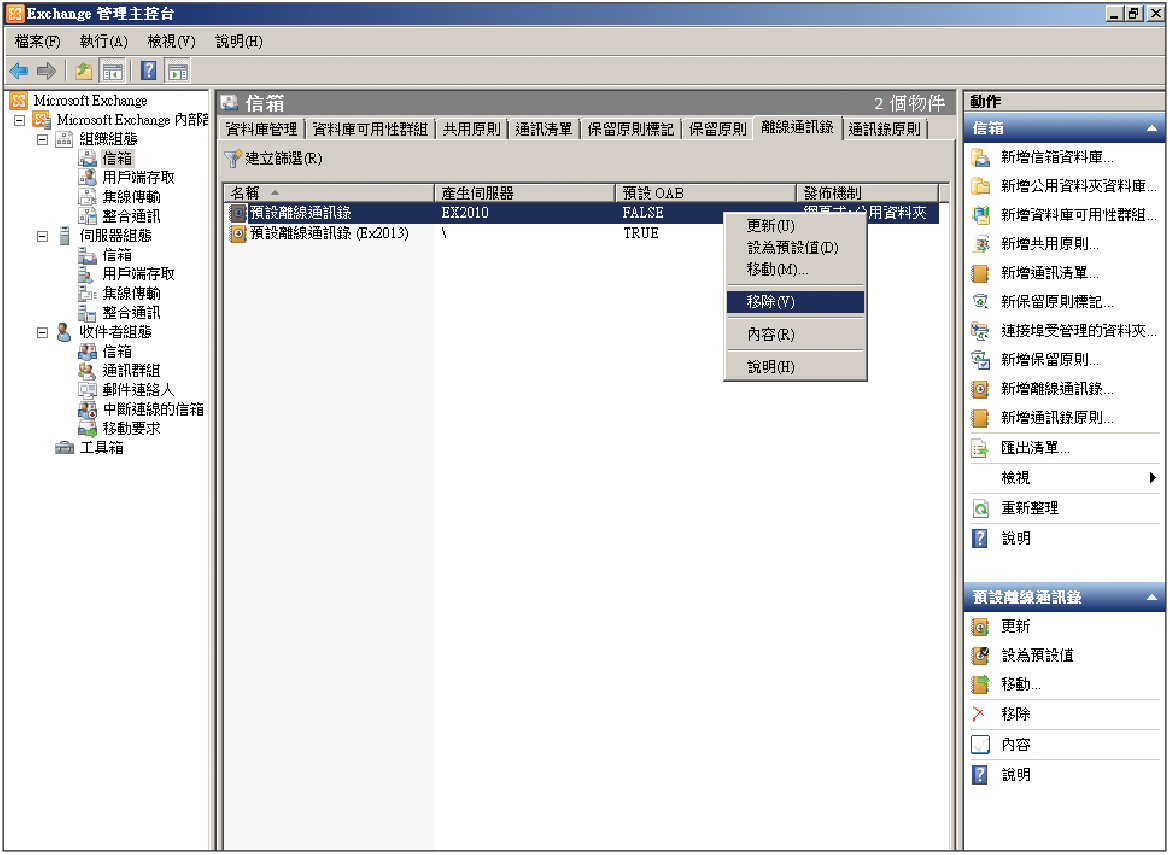Select 用戶端存取 under 組織組態
Screen dimensions: 1170x855
click(x=138, y=178)
